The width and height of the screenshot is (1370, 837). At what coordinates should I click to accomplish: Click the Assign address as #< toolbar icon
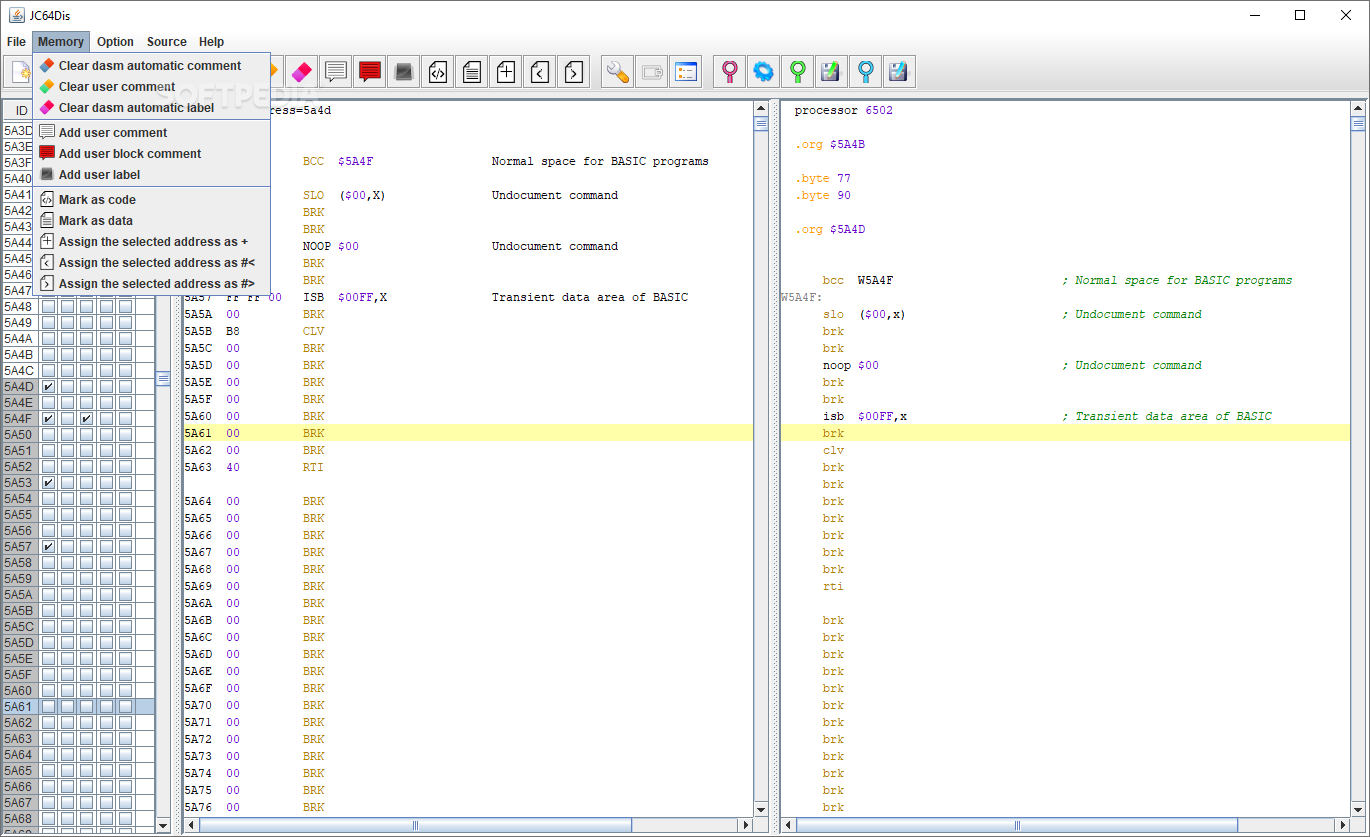click(x=540, y=72)
